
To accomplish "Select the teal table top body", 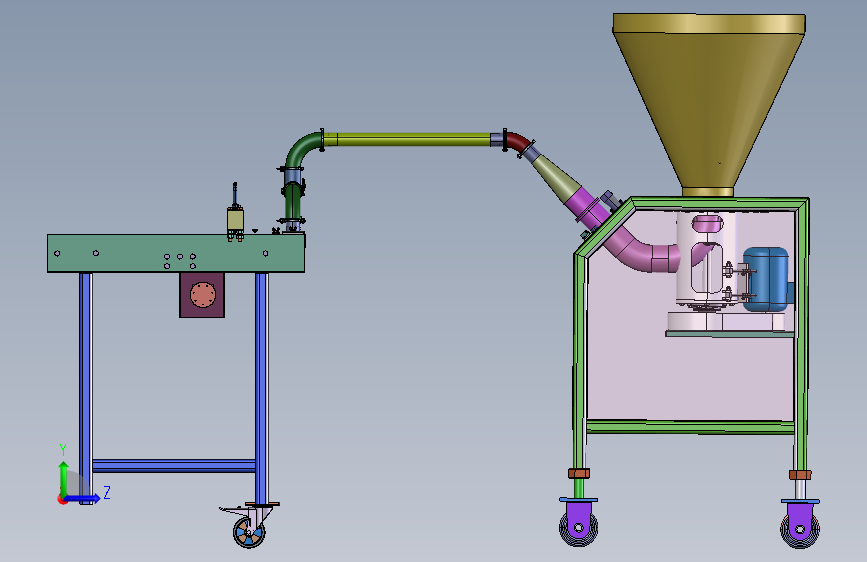I will 176,253.
